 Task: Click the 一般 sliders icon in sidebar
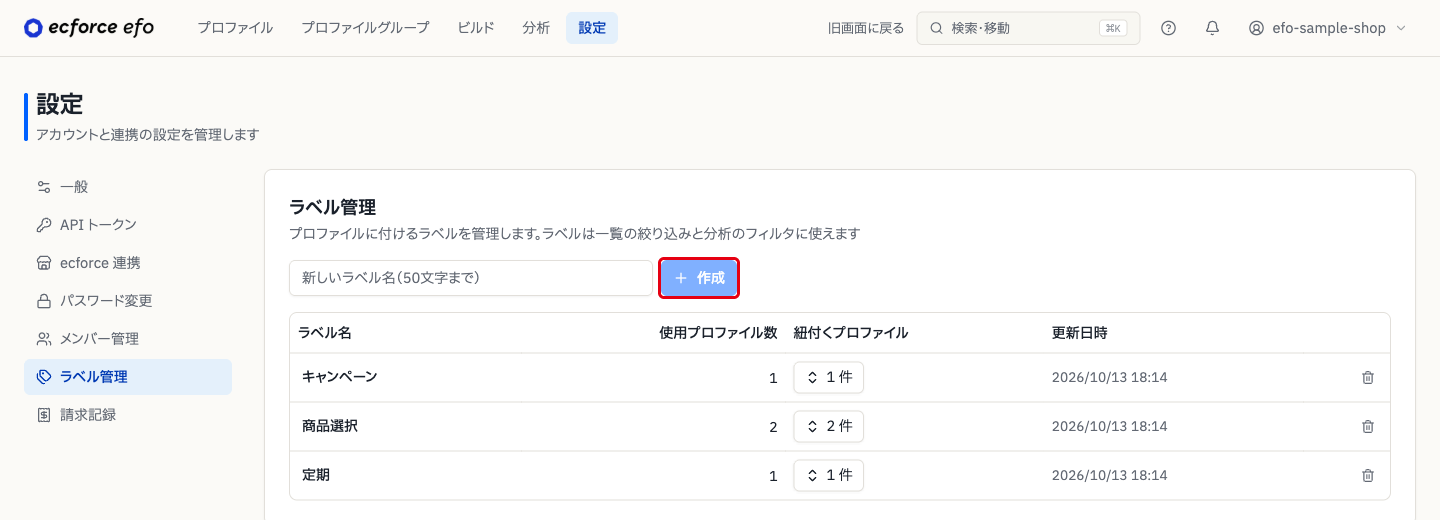point(43,187)
